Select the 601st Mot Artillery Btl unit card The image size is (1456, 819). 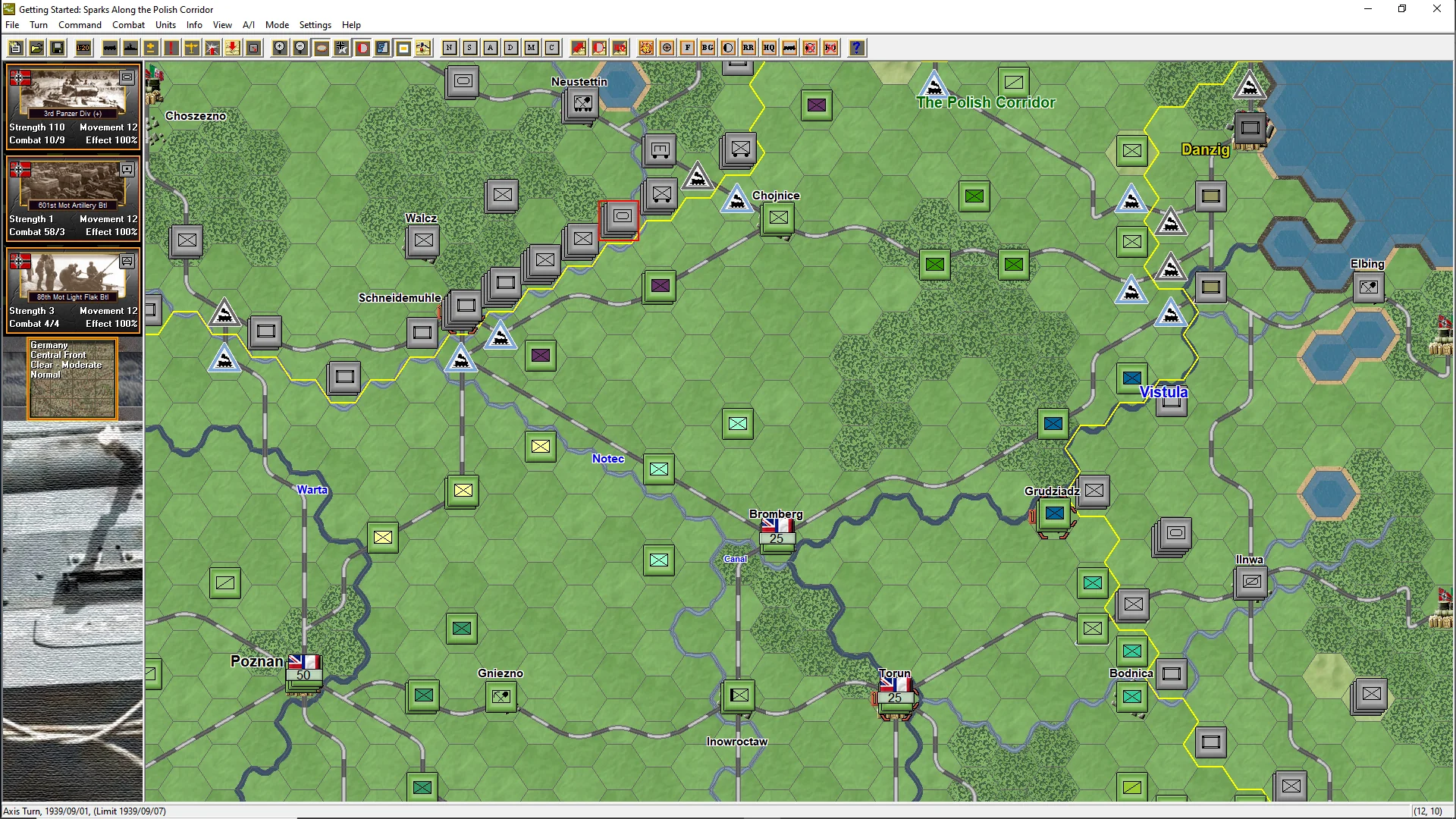[x=73, y=199]
